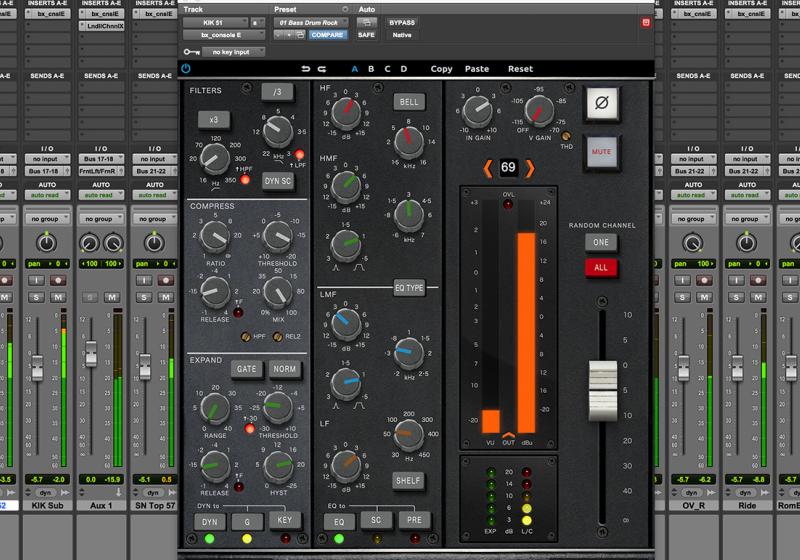
Task: Open the insert position 'a' dropdown
Action: (x=257, y=22)
